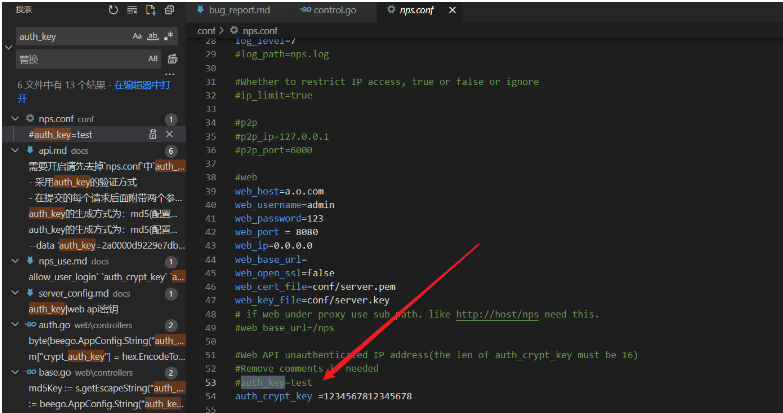783x413 pixels.
Task: Open result 'allow_user_login auth_crypt_key'
Action: point(107,277)
